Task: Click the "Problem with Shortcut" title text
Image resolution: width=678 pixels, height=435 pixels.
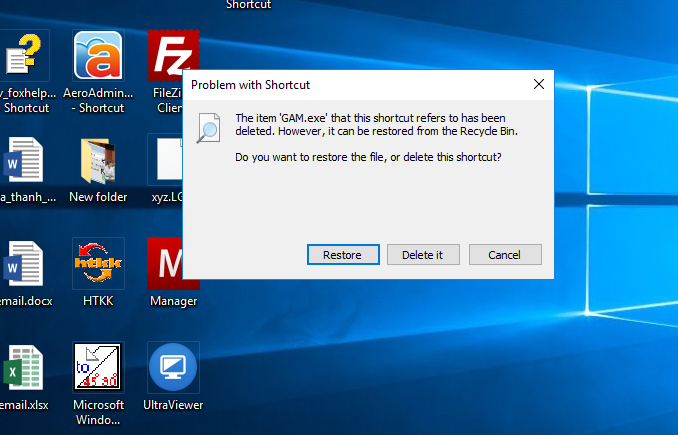Action: [250, 85]
